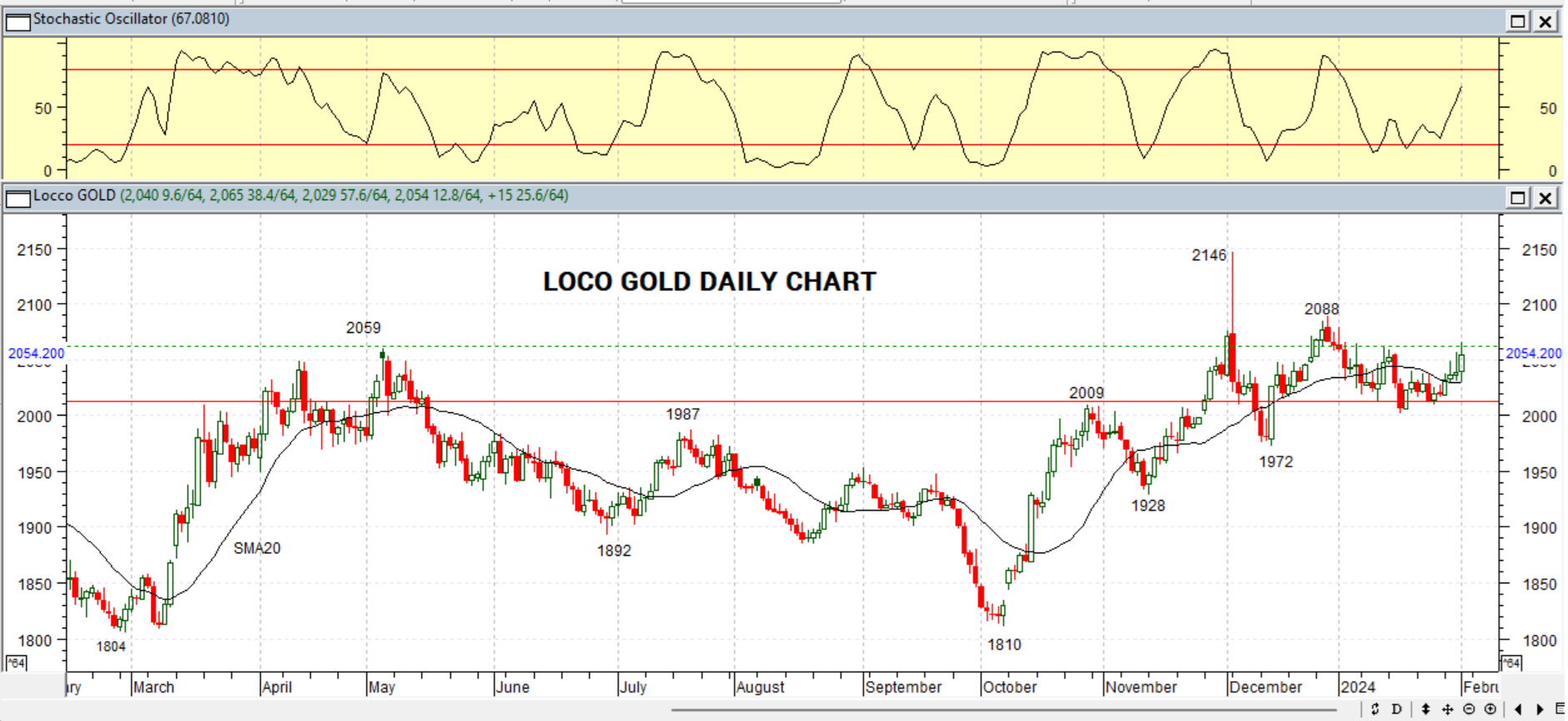Click the 1892 low price annotation
This screenshot has width=1568, height=721.
pos(614,551)
